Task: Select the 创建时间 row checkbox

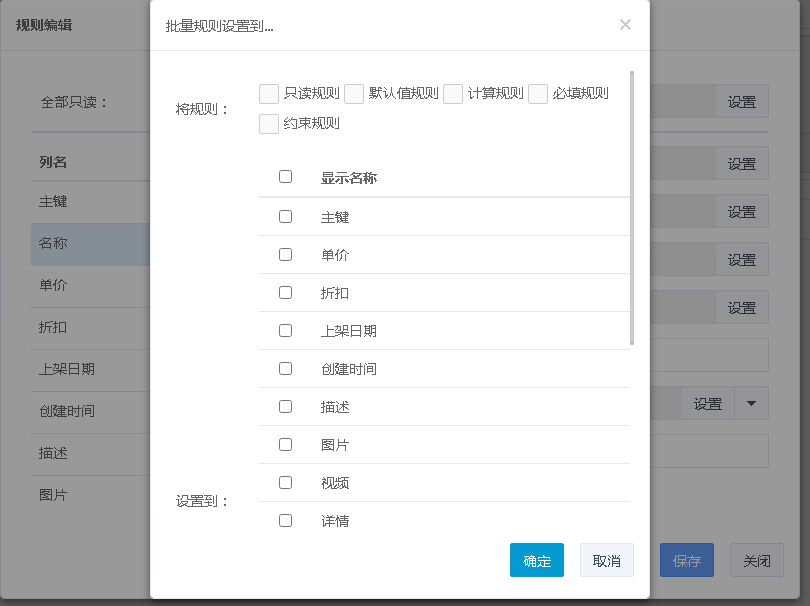Action: 285,368
